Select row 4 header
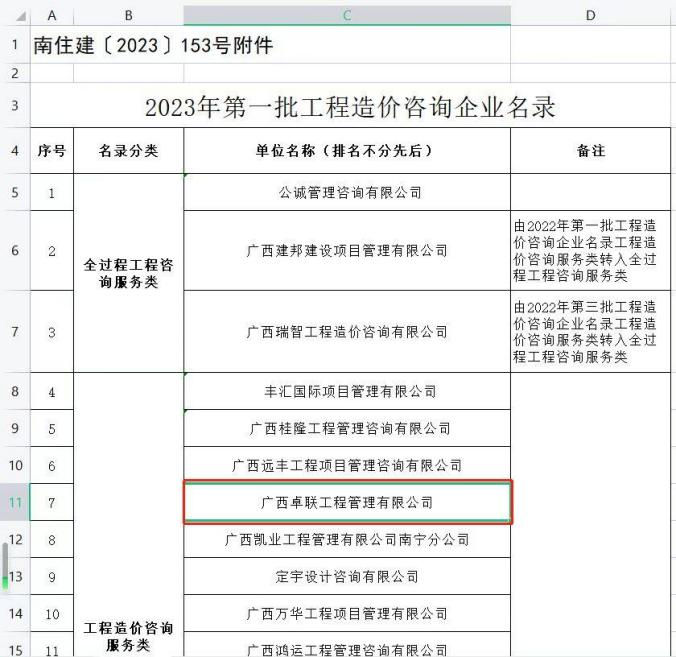Viewport: 676px width, 657px height. coord(15,151)
